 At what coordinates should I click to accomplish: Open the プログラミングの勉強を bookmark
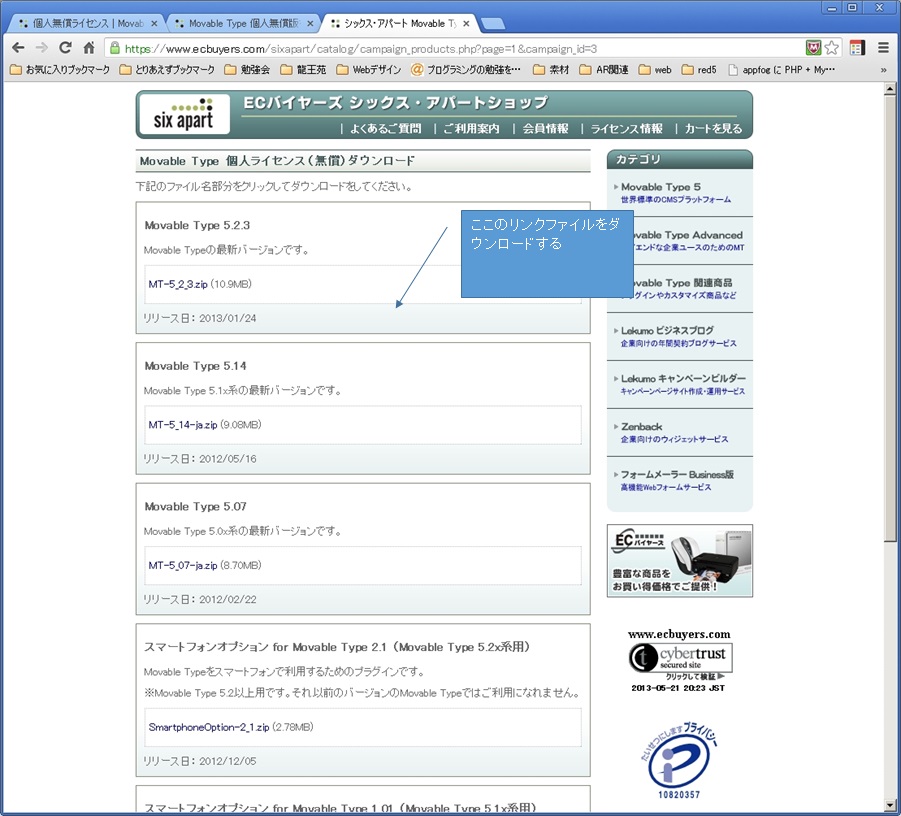point(467,70)
